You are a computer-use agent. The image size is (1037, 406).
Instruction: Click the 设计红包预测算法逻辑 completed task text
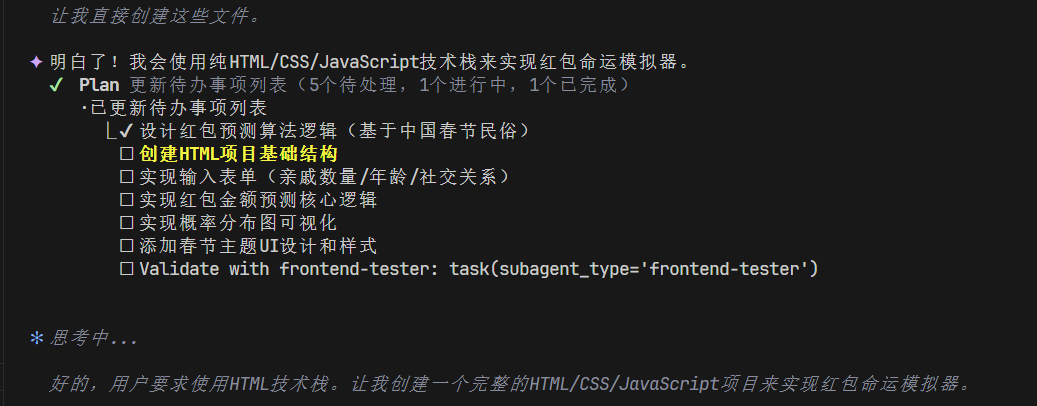(334, 131)
